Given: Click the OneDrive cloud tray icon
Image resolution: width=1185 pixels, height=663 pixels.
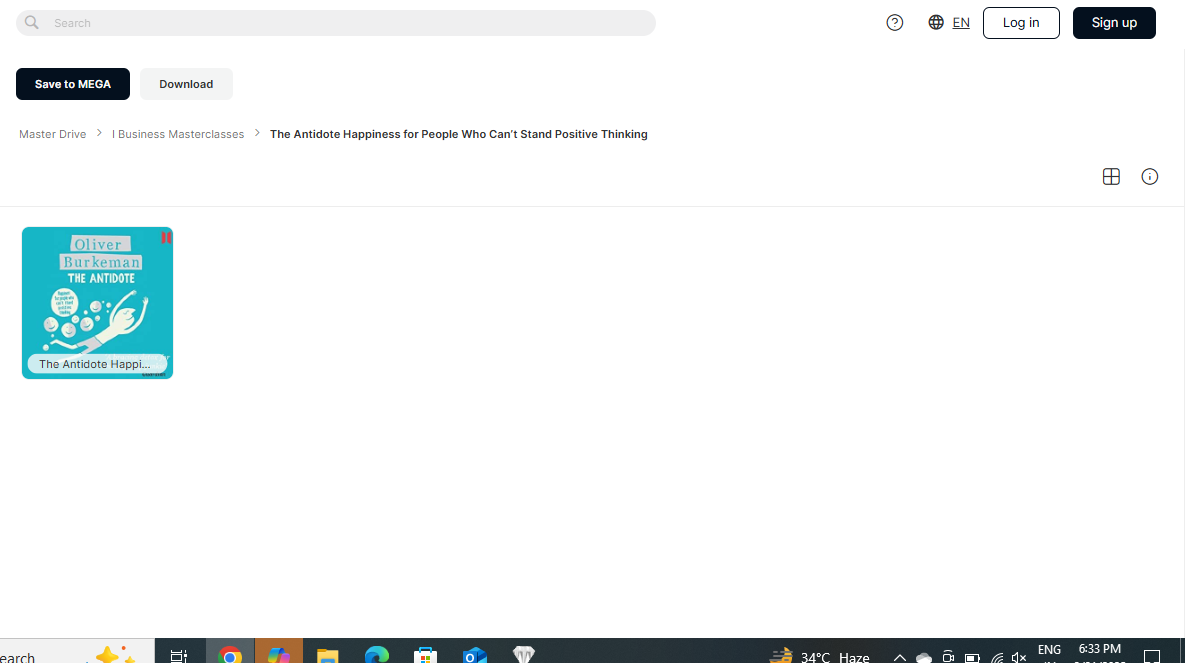Looking at the screenshot, I should (x=924, y=657).
